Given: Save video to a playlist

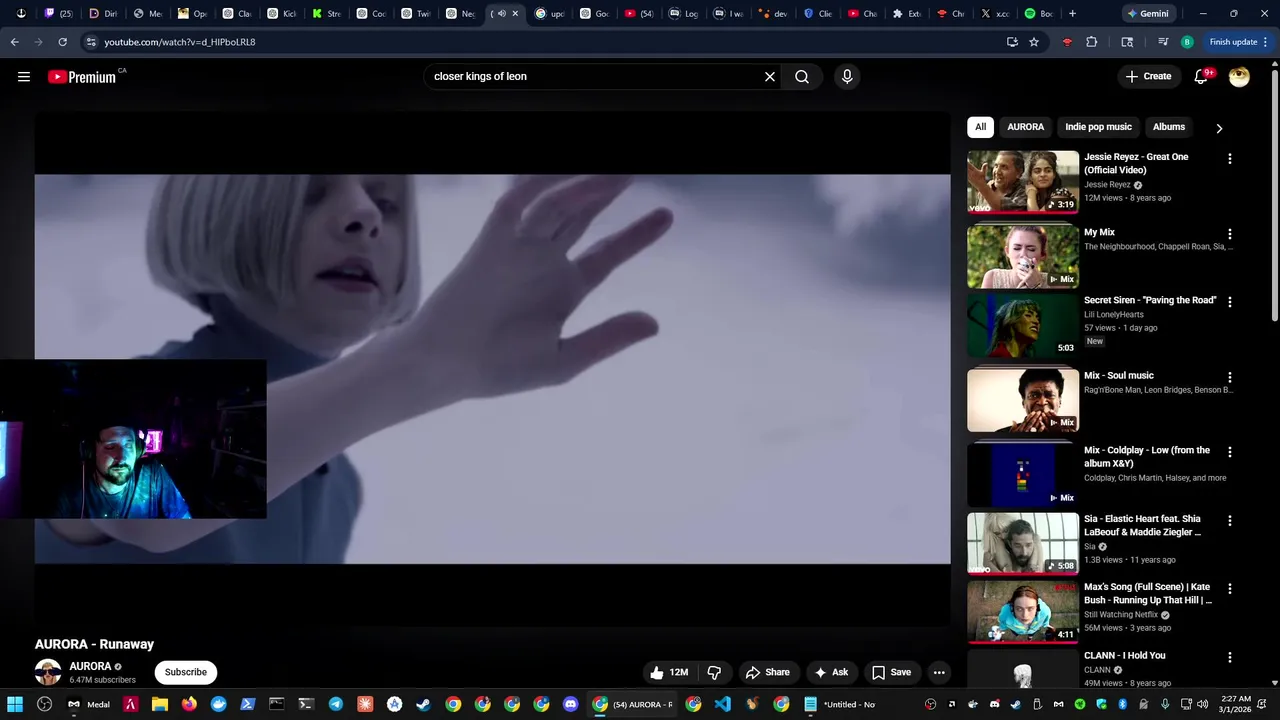Looking at the screenshot, I should 891,673.
